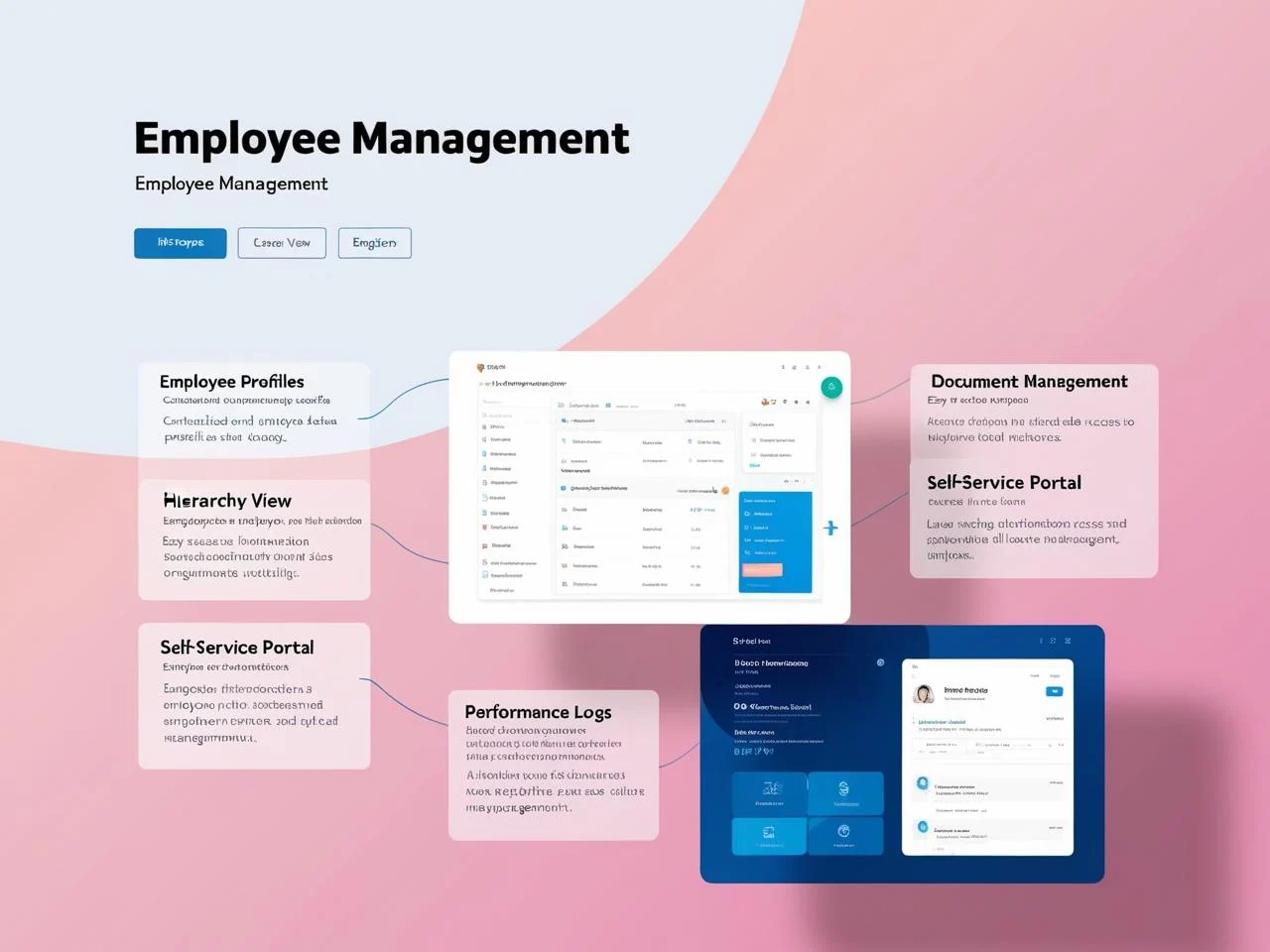Viewport: 1270px width, 952px height.
Task: Click the salmon button in blue side panel
Action: pyautogui.click(x=762, y=569)
